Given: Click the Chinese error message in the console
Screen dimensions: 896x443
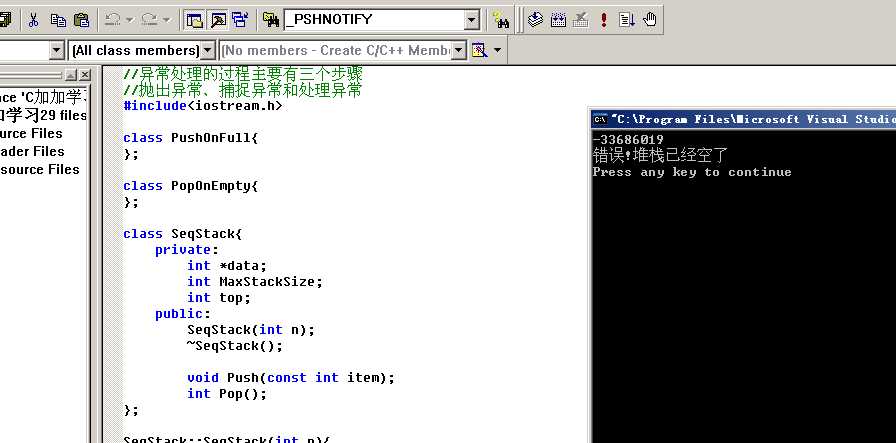Looking at the screenshot, I should 660,155.
